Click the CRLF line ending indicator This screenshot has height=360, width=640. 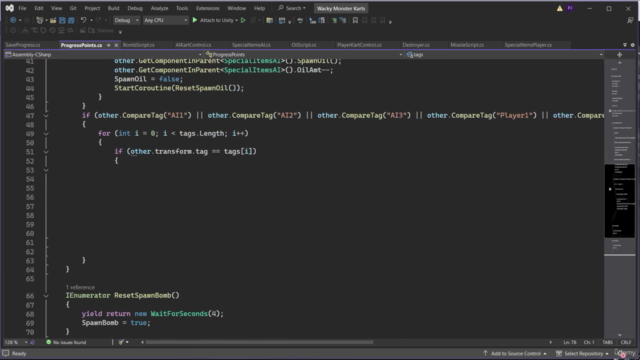[626, 342]
